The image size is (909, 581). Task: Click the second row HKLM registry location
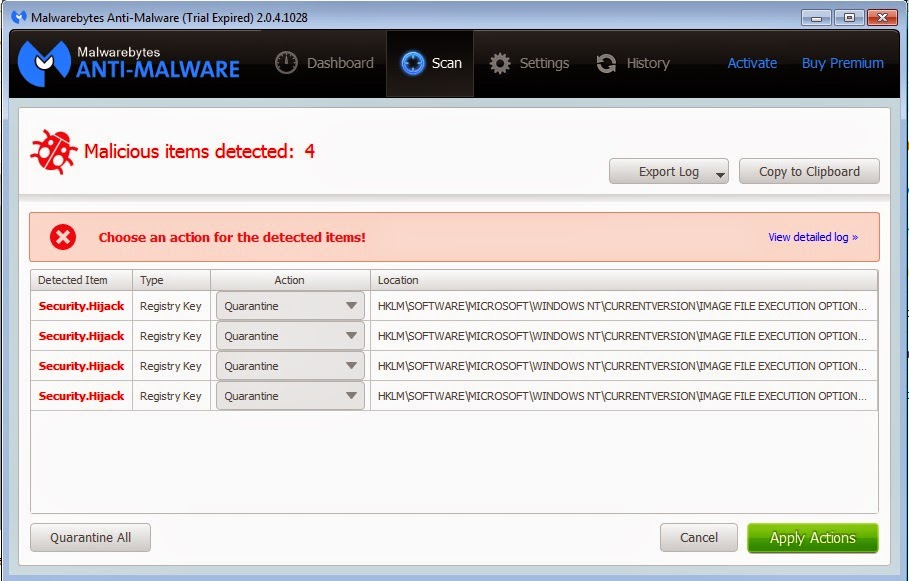622,336
